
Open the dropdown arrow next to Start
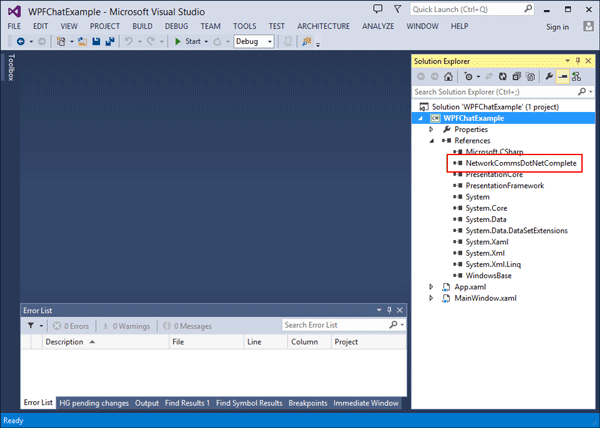206,41
